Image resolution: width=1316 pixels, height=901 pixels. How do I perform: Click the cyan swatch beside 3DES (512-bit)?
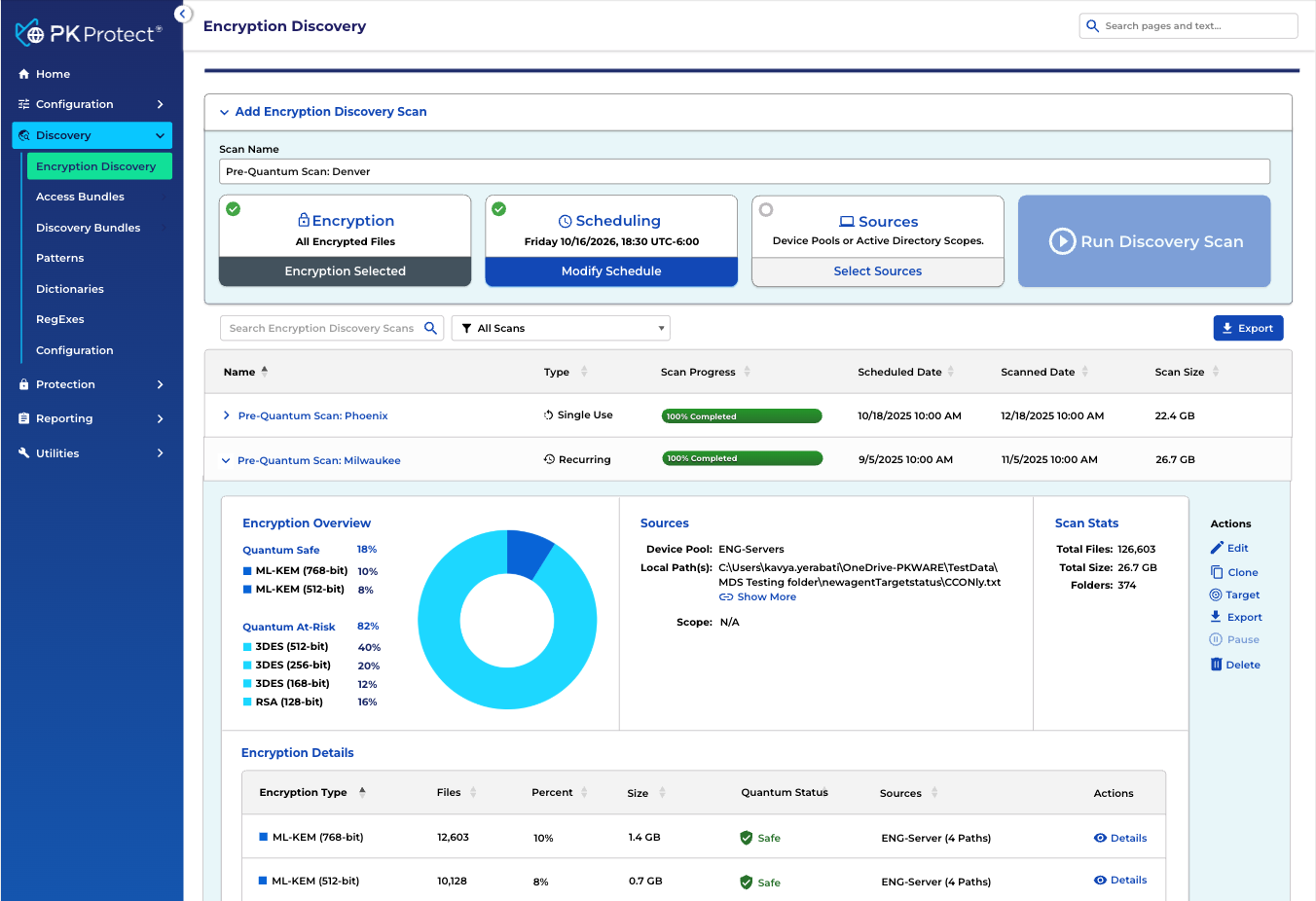tap(247, 647)
